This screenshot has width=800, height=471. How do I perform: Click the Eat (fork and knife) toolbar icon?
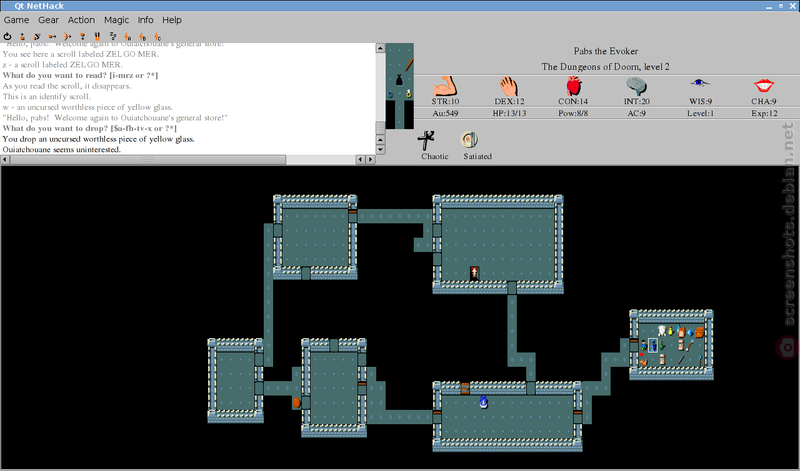[97, 36]
